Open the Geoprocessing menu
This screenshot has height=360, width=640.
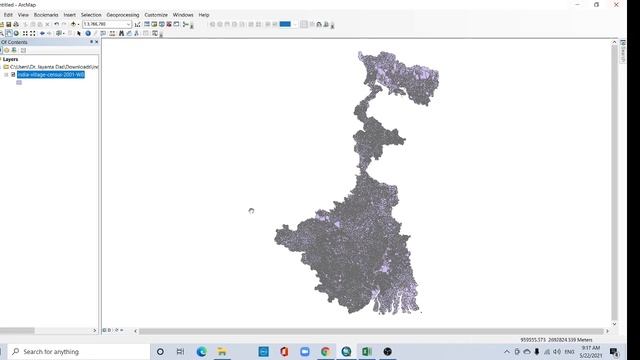coord(122,15)
